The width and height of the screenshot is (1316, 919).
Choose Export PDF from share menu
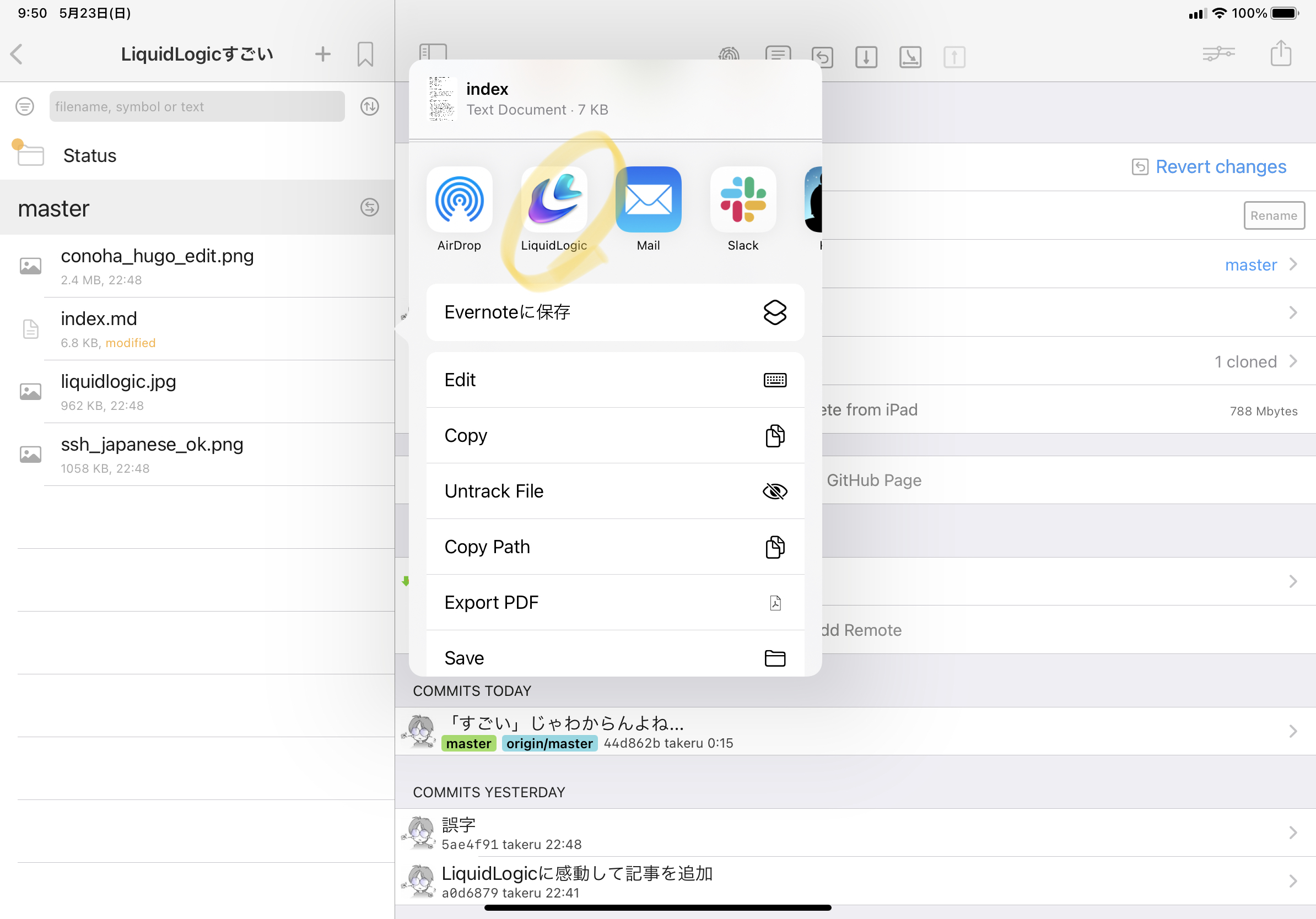(x=614, y=602)
